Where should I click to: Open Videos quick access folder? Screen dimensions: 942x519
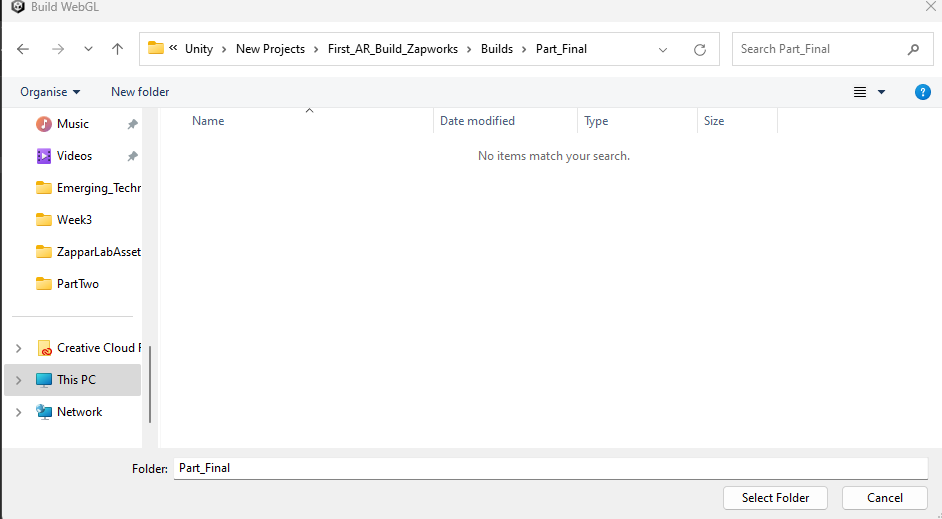point(74,156)
